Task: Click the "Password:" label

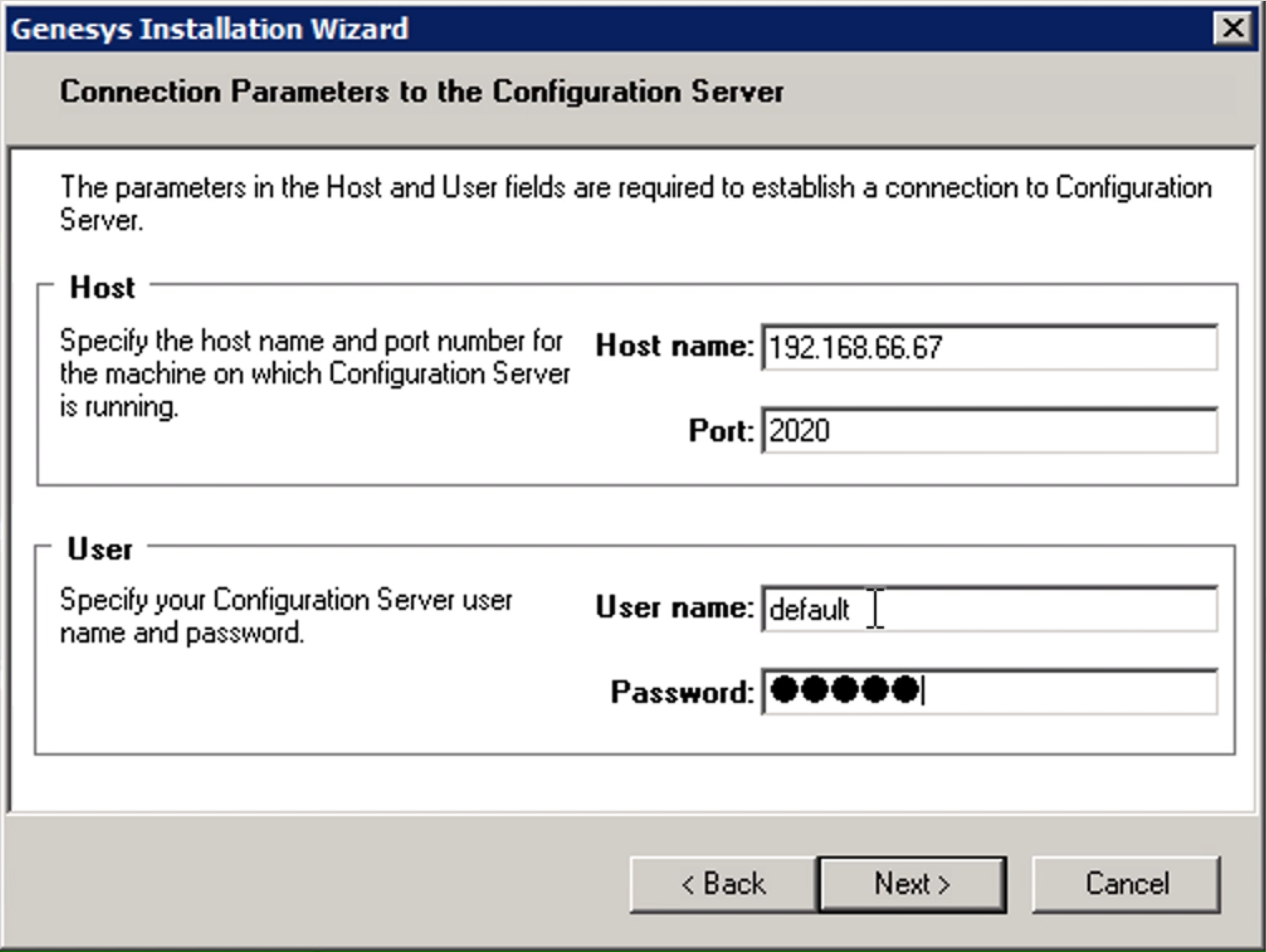Action: point(682,692)
